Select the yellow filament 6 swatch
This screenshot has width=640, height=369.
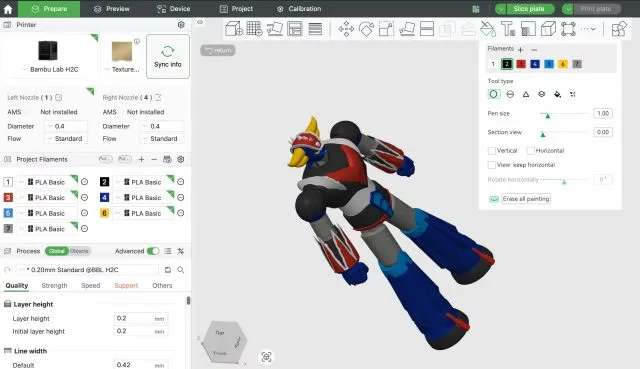pos(563,64)
